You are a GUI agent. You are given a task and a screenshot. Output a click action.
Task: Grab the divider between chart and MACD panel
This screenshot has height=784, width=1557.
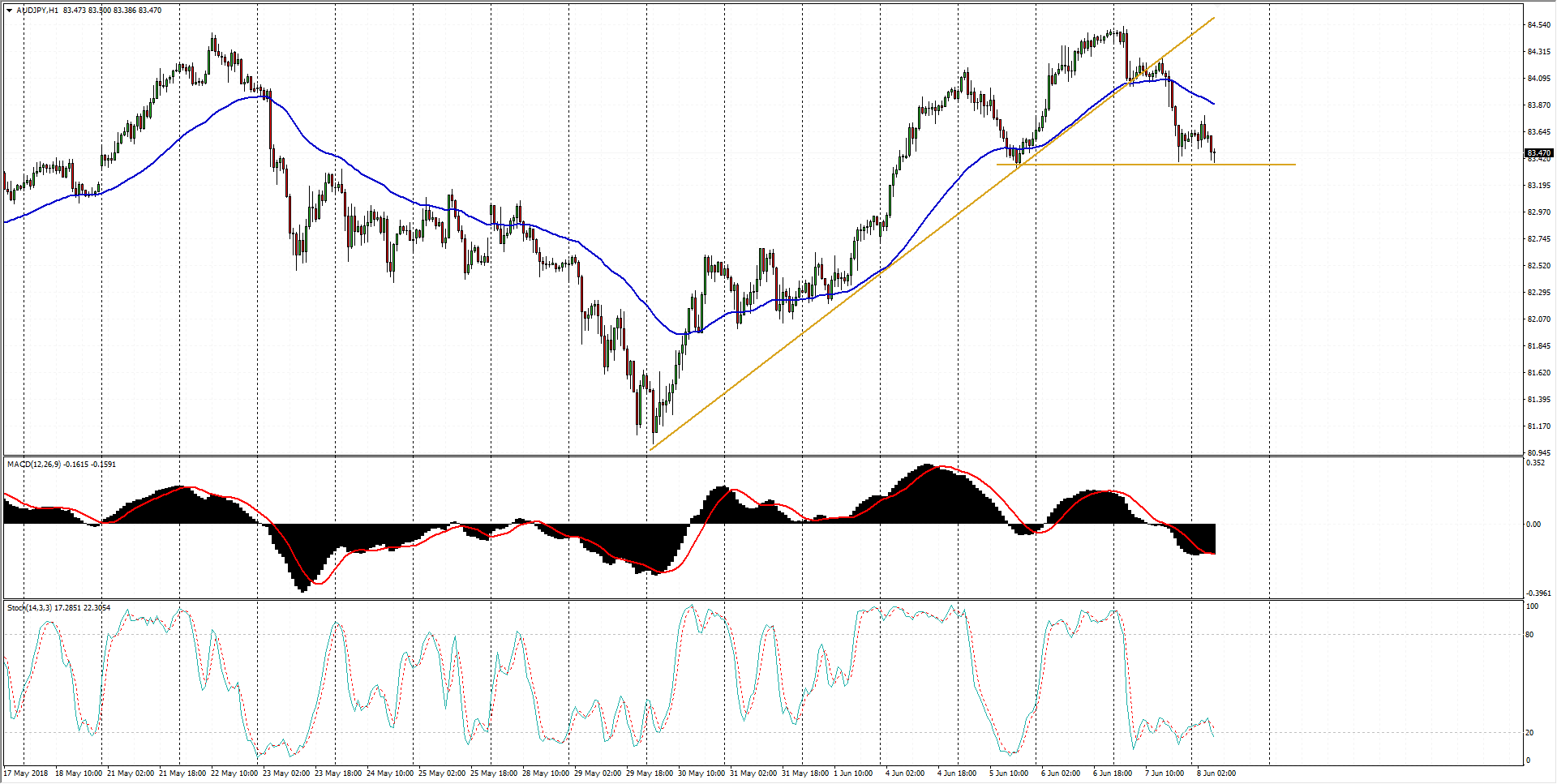(762, 456)
